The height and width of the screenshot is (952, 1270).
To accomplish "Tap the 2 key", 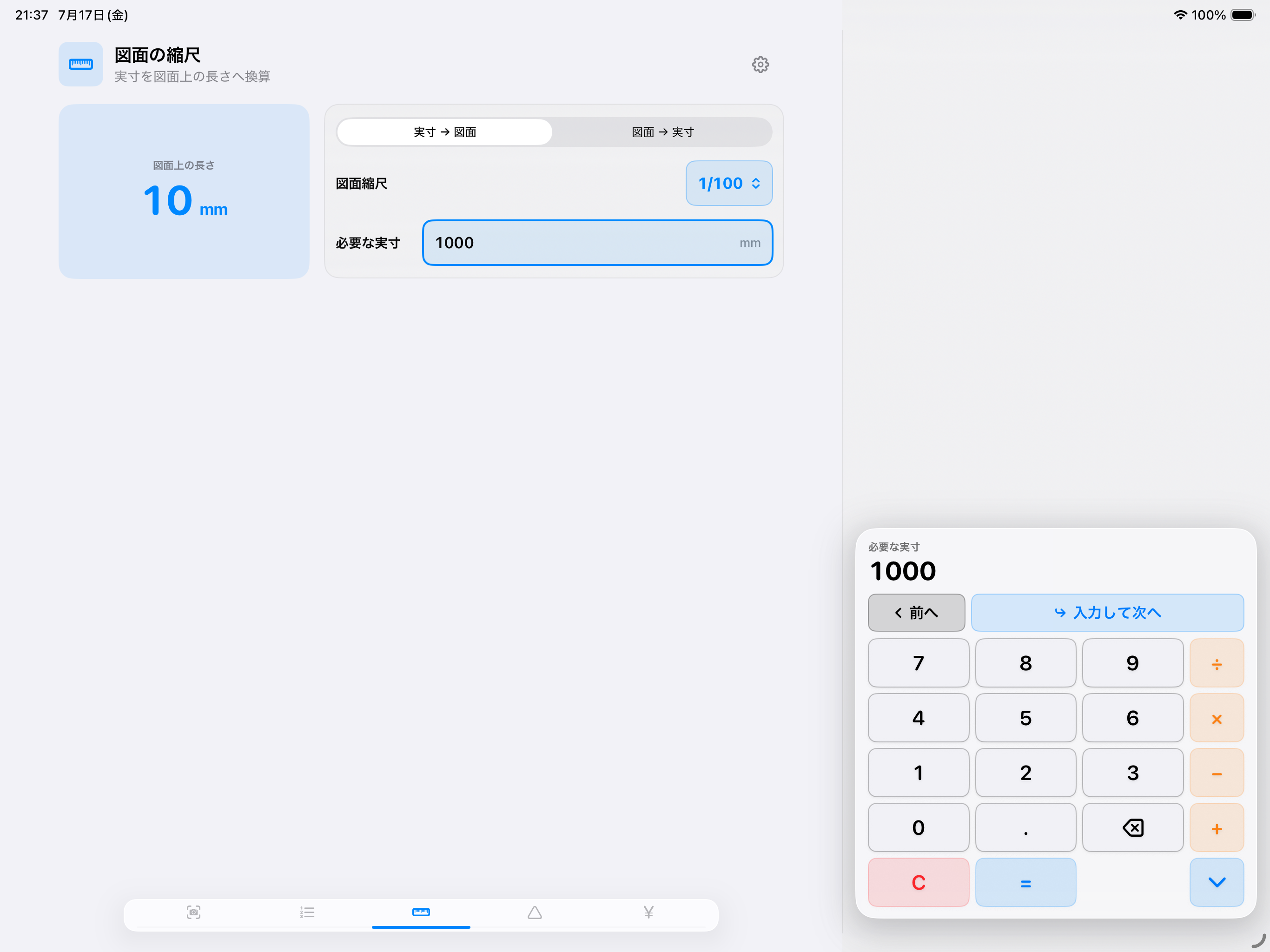I will (1025, 773).
